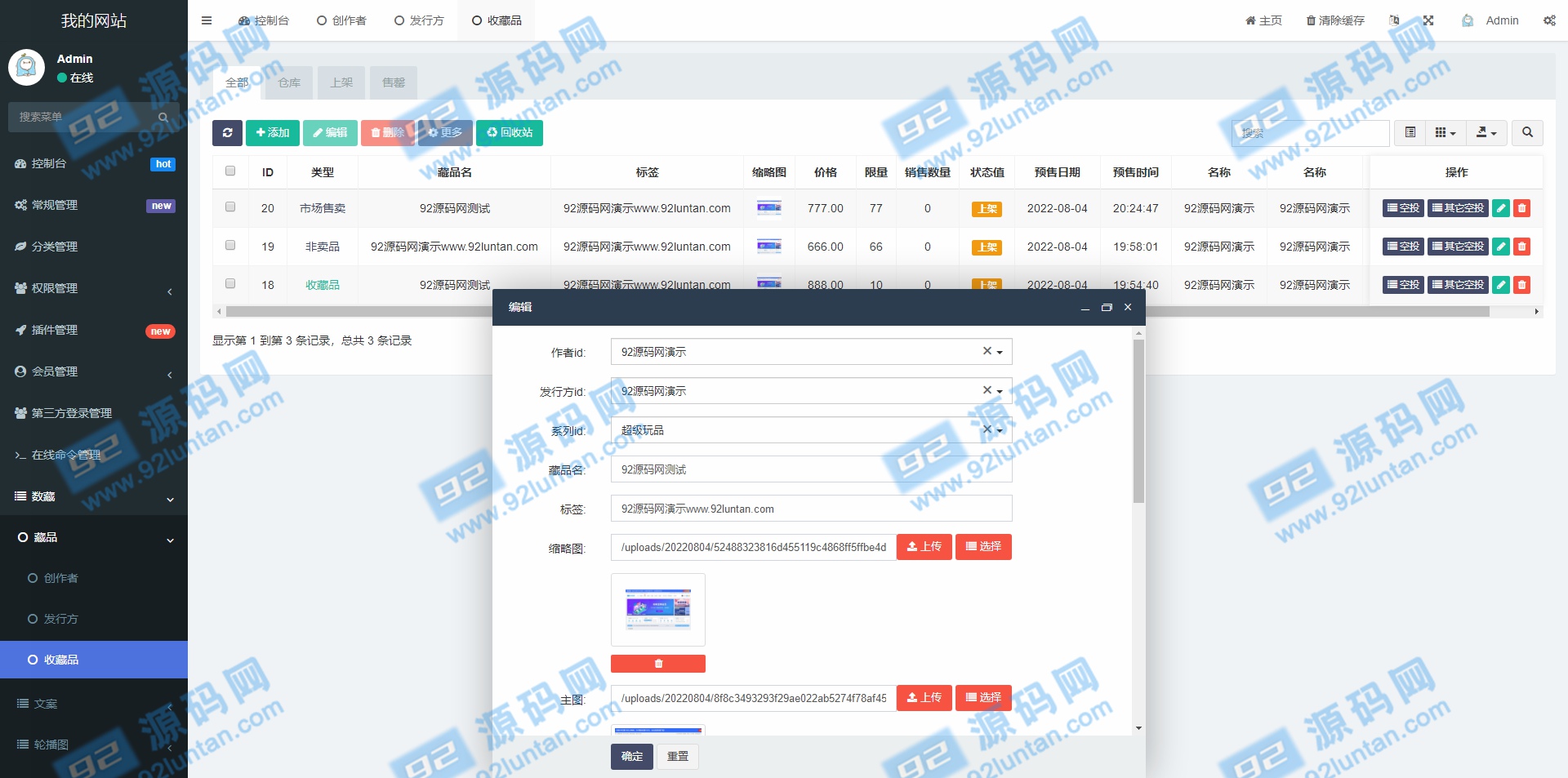Edit row 19 with green pencil icon
This screenshot has width=1568, height=778.
1501,247
